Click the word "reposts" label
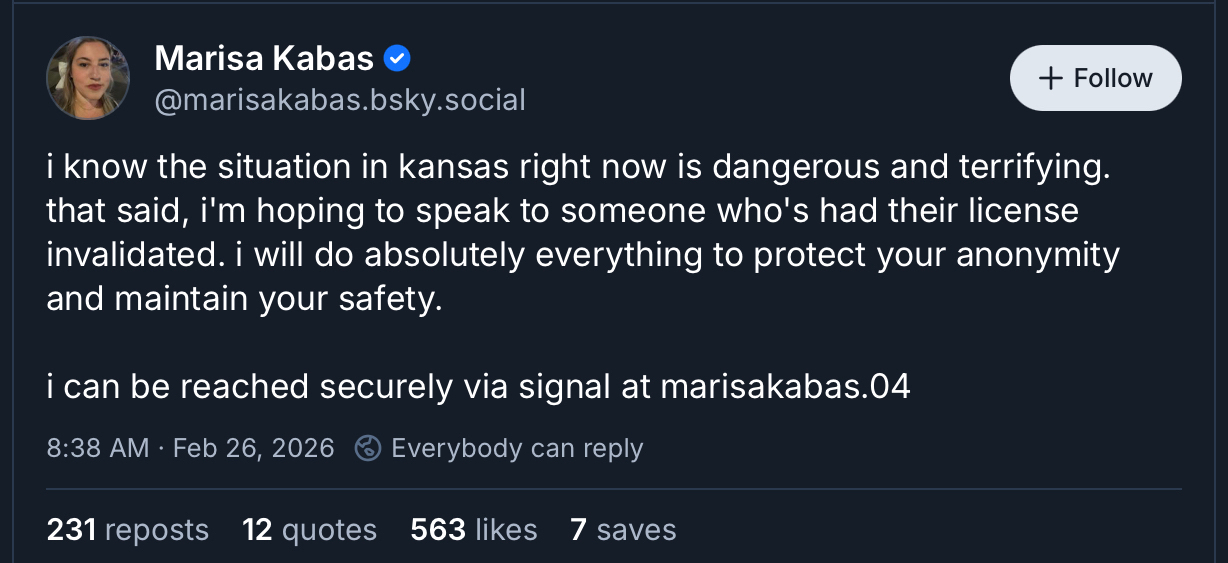The width and height of the screenshot is (1228, 563). point(156,529)
